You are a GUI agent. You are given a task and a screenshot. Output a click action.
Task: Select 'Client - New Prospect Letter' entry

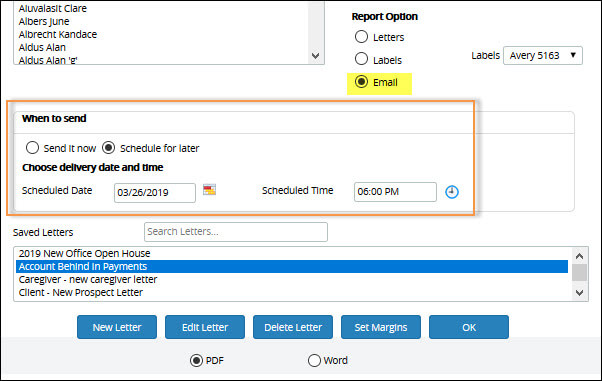click(292, 293)
